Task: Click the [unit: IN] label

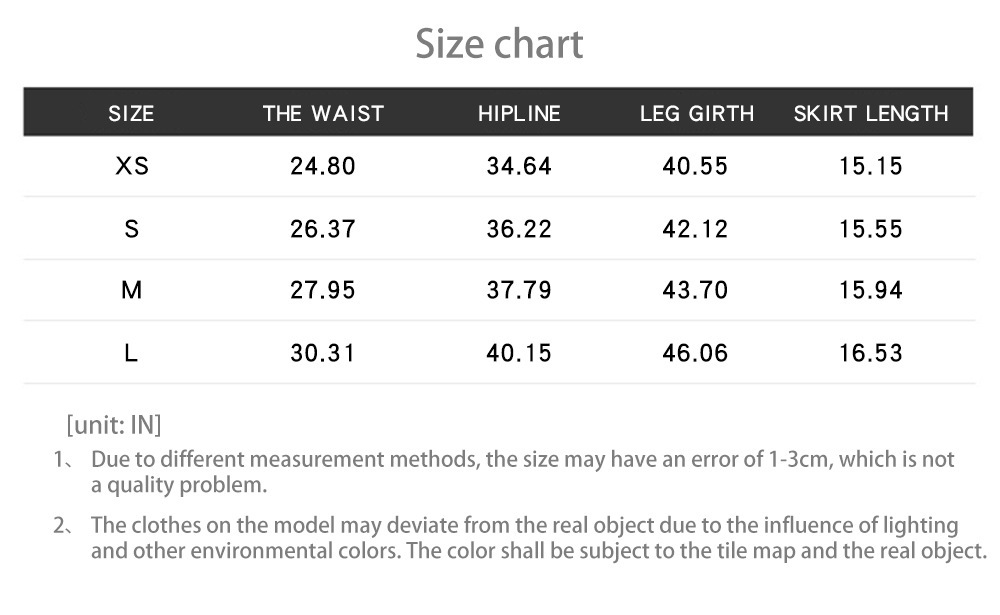Action: pos(113,425)
